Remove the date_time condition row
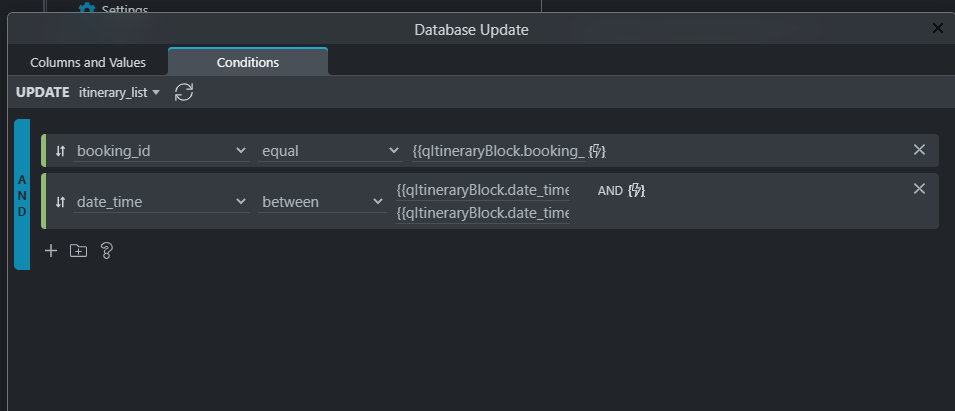This screenshot has width=955, height=411. 920,189
